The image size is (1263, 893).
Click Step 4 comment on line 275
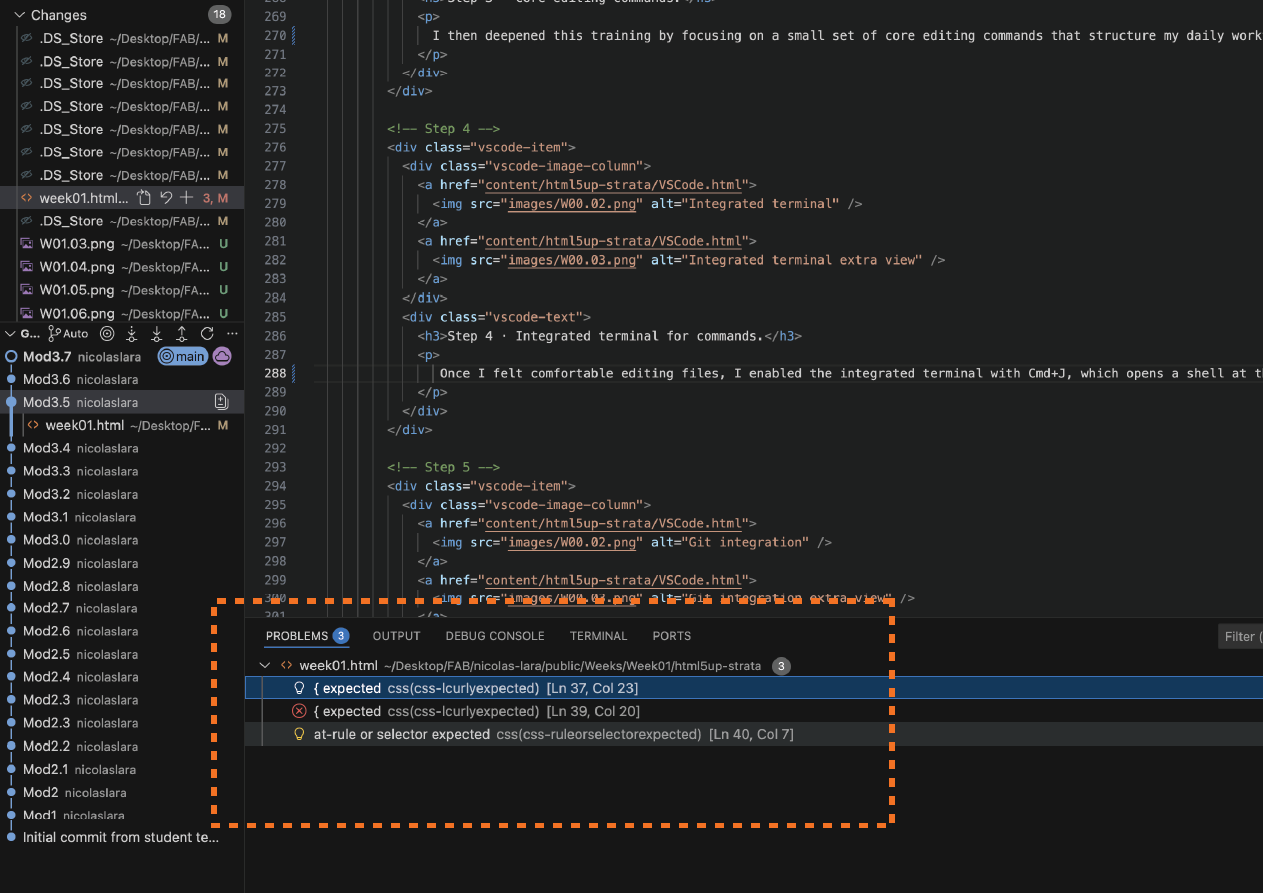(443, 129)
